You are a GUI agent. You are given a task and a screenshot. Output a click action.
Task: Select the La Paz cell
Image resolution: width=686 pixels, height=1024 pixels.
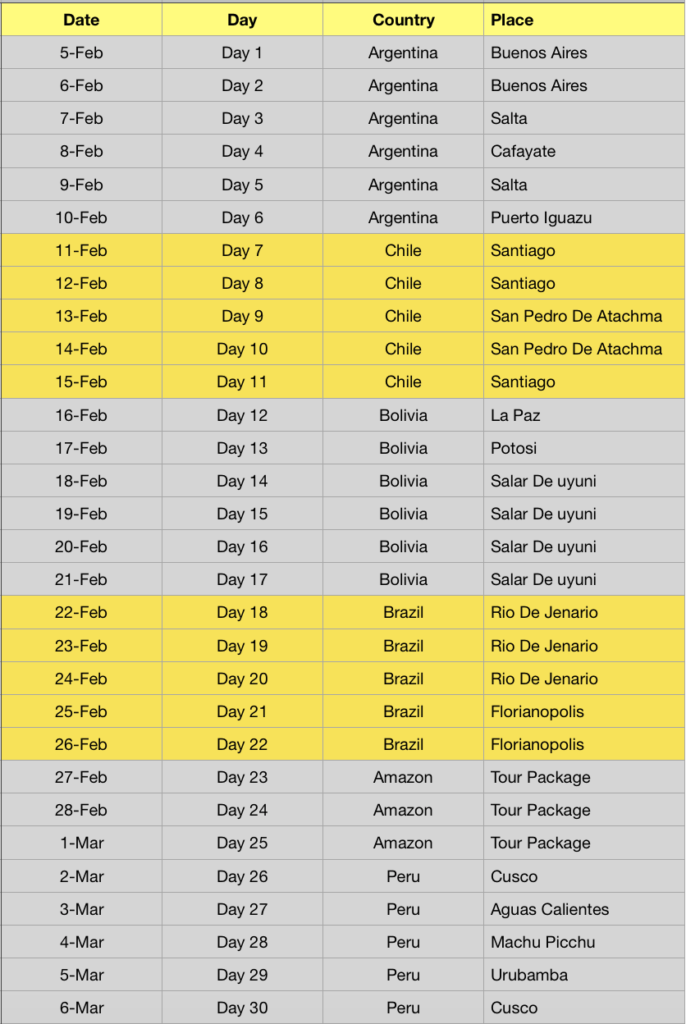tap(584, 415)
